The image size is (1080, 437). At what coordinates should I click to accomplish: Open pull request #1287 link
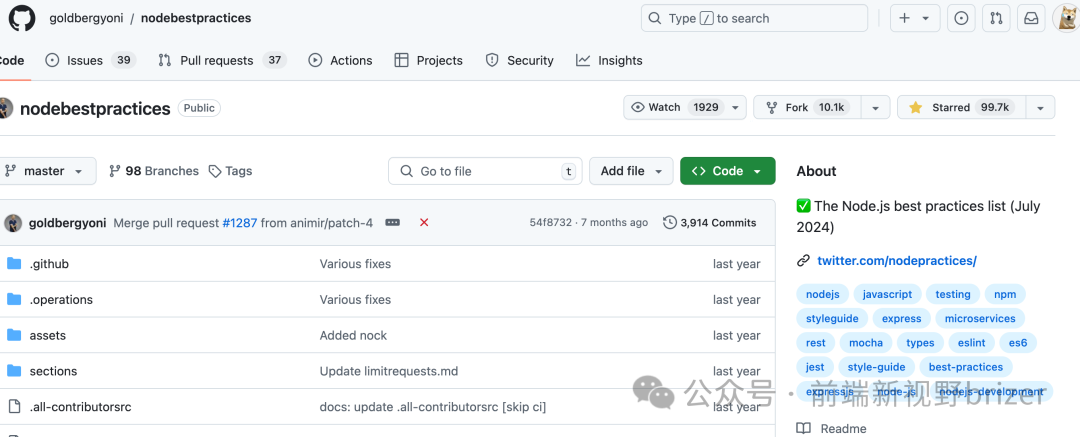(238, 223)
